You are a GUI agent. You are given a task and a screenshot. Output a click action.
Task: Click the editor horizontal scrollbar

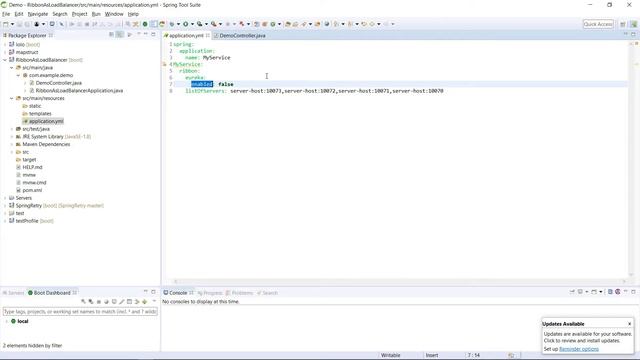click(400, 281)
